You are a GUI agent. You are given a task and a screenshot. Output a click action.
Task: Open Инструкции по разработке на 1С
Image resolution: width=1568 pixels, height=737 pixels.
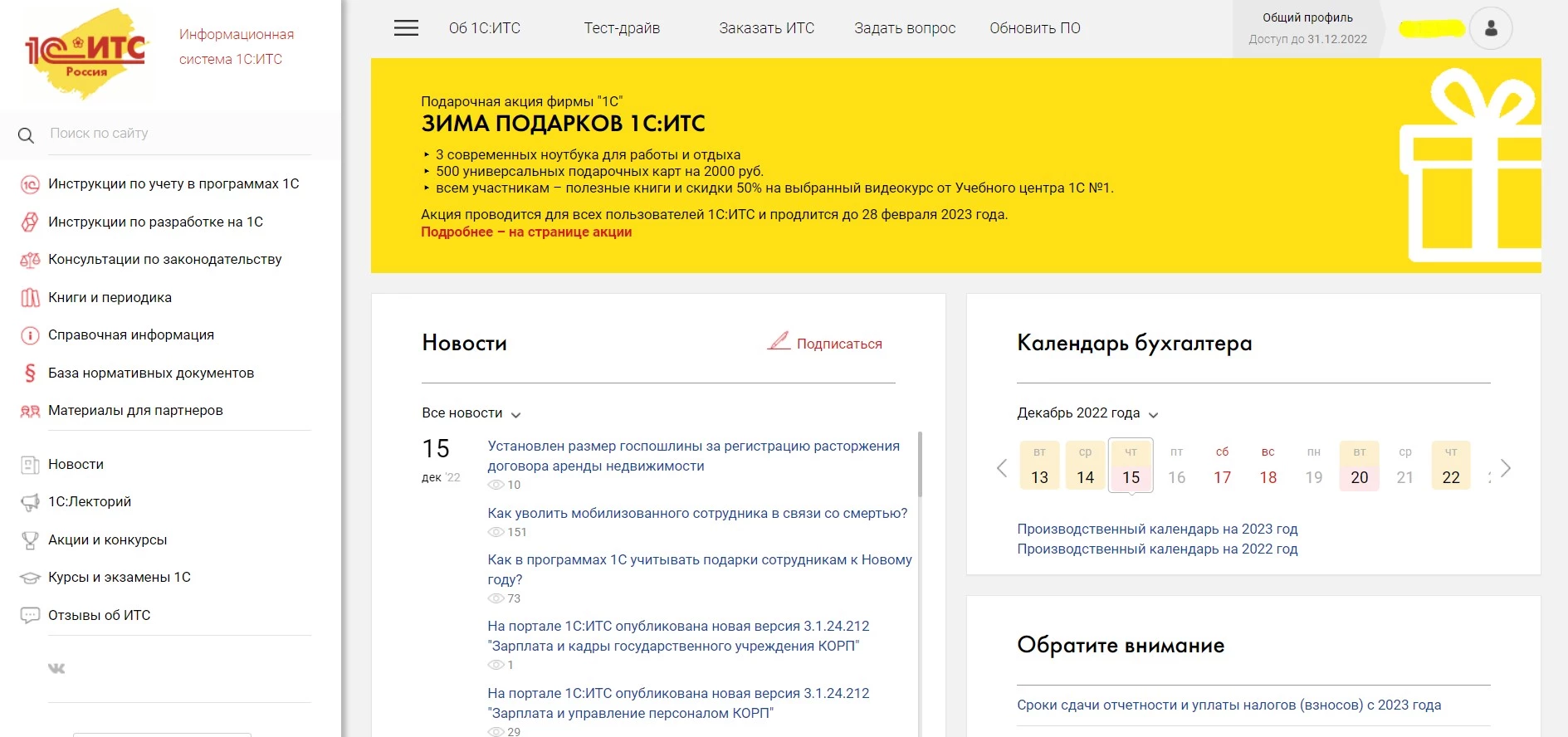[x=155, y=222]
